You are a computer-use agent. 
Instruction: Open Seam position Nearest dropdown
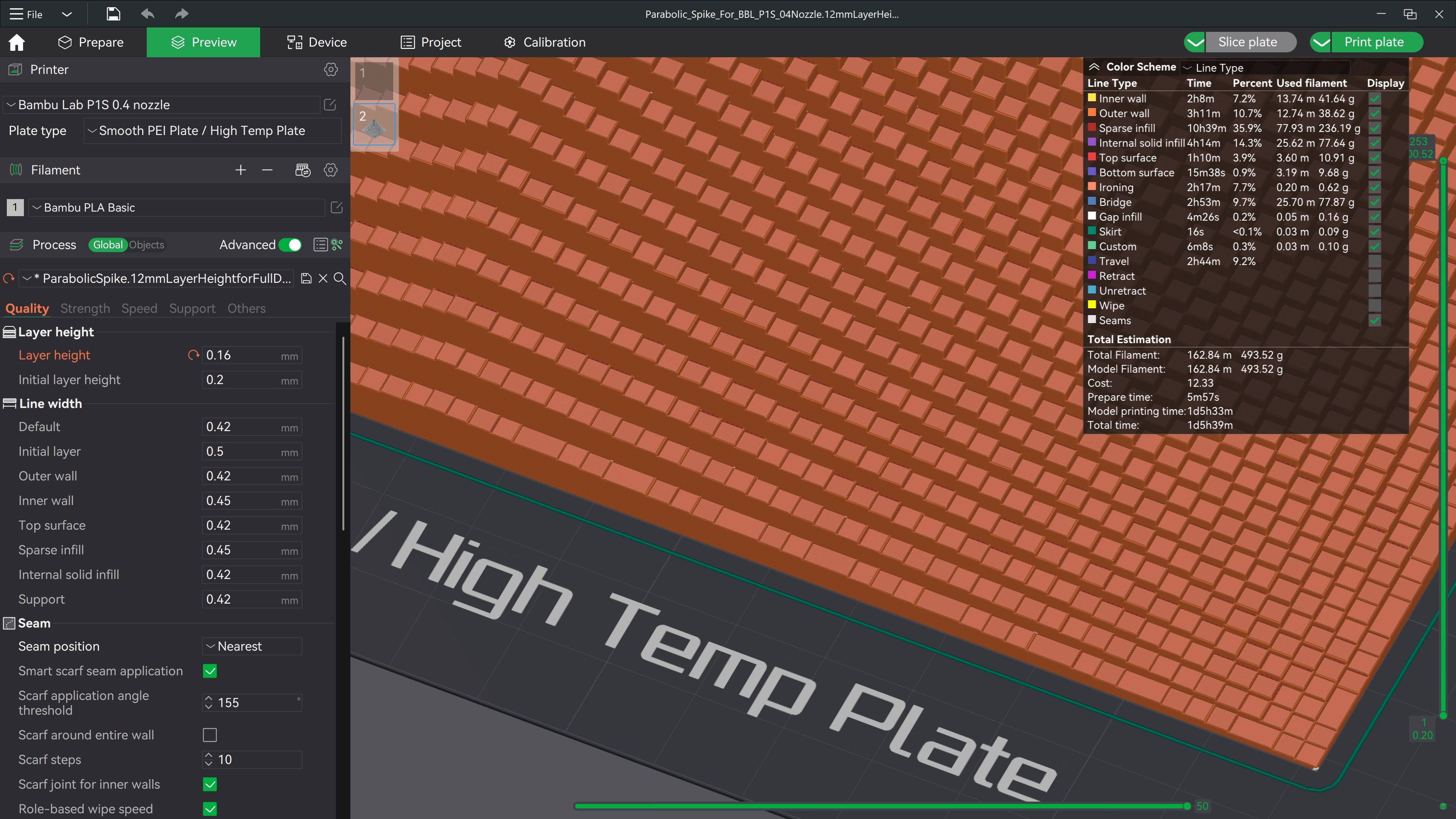click(x=252, y=646)
